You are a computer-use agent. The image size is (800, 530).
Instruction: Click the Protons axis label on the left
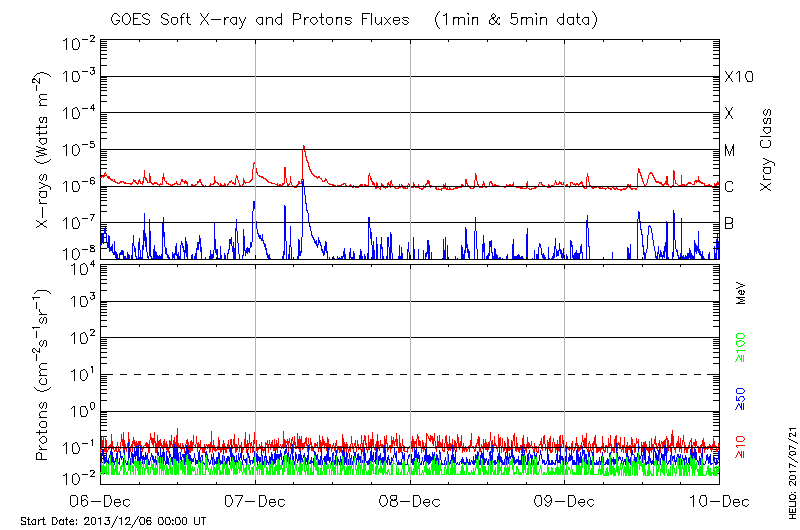click(x=43, y=375)
